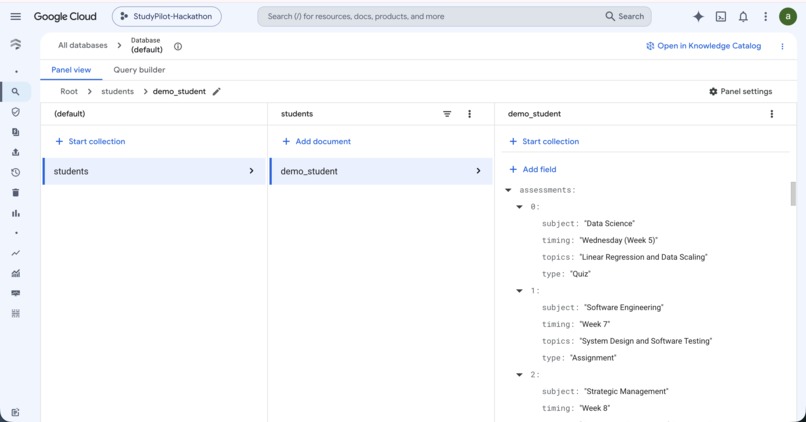This screenshot has height=422, width=806.
Task: Open the area chart insights sidebar icon
Action: (16, 273)
